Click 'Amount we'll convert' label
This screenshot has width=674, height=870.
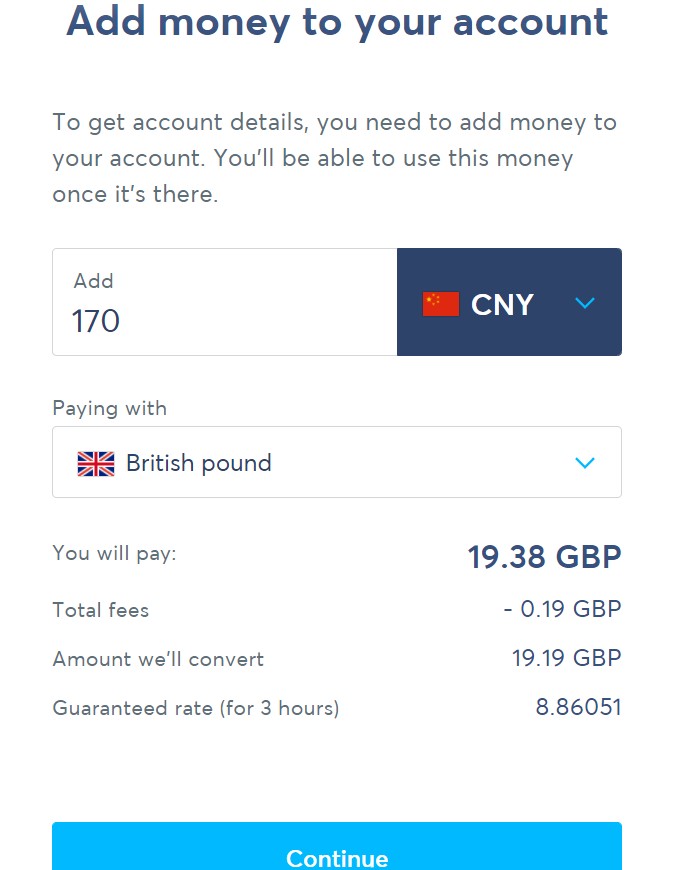coord(158,659)
